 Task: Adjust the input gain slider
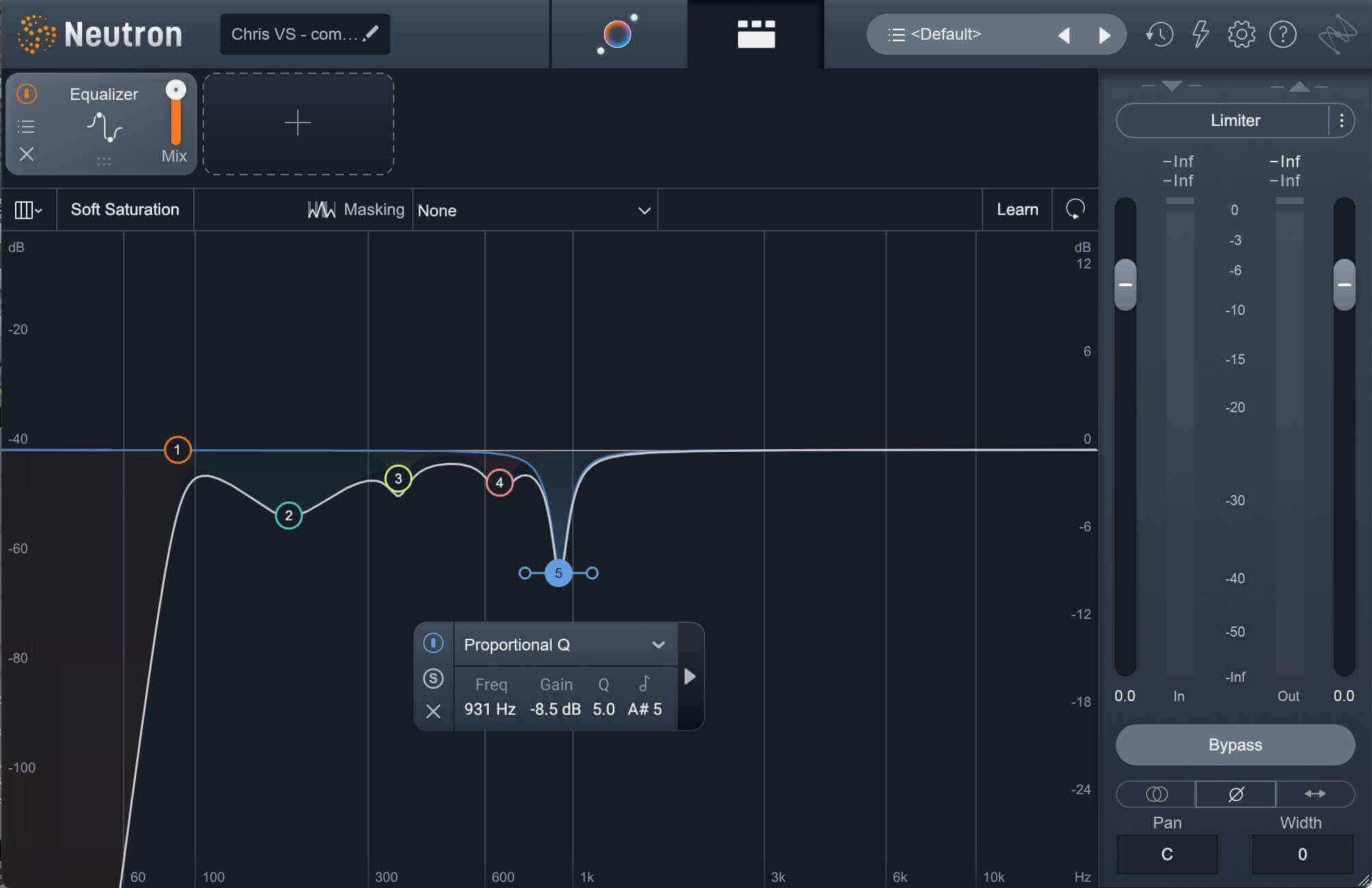(x=1126, y=284)
